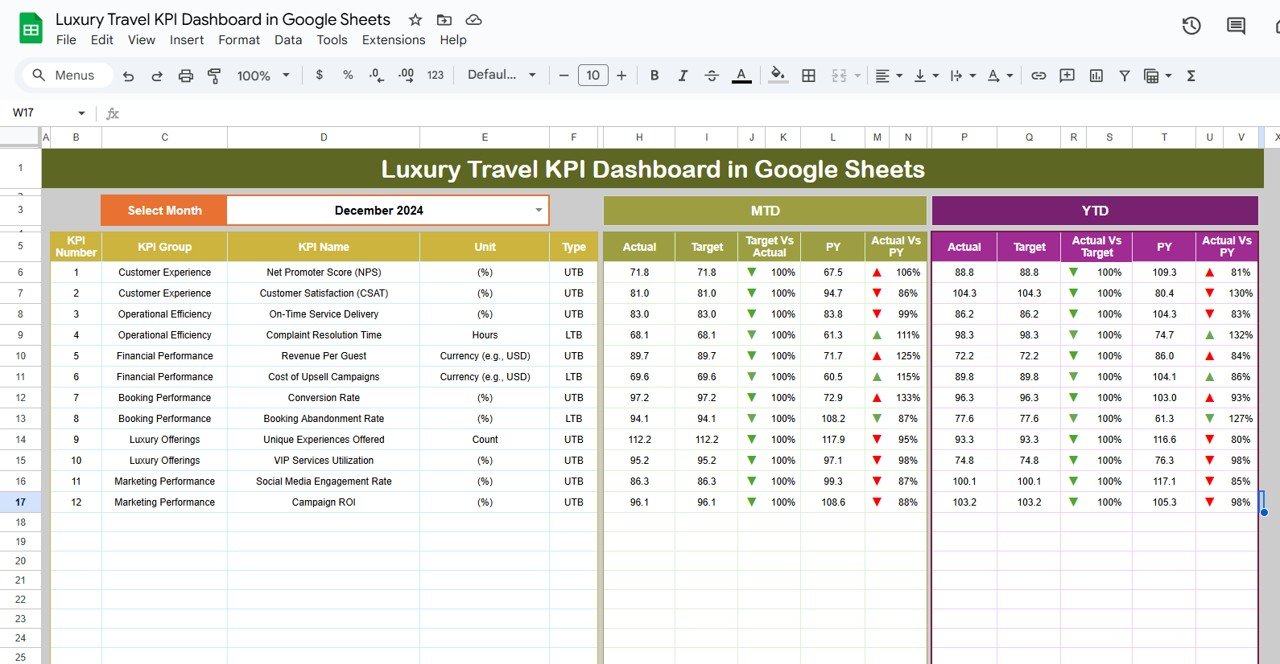Open version history clock icon
The height and width of the screenshot is (664, 1280).
pos(1191,26)
